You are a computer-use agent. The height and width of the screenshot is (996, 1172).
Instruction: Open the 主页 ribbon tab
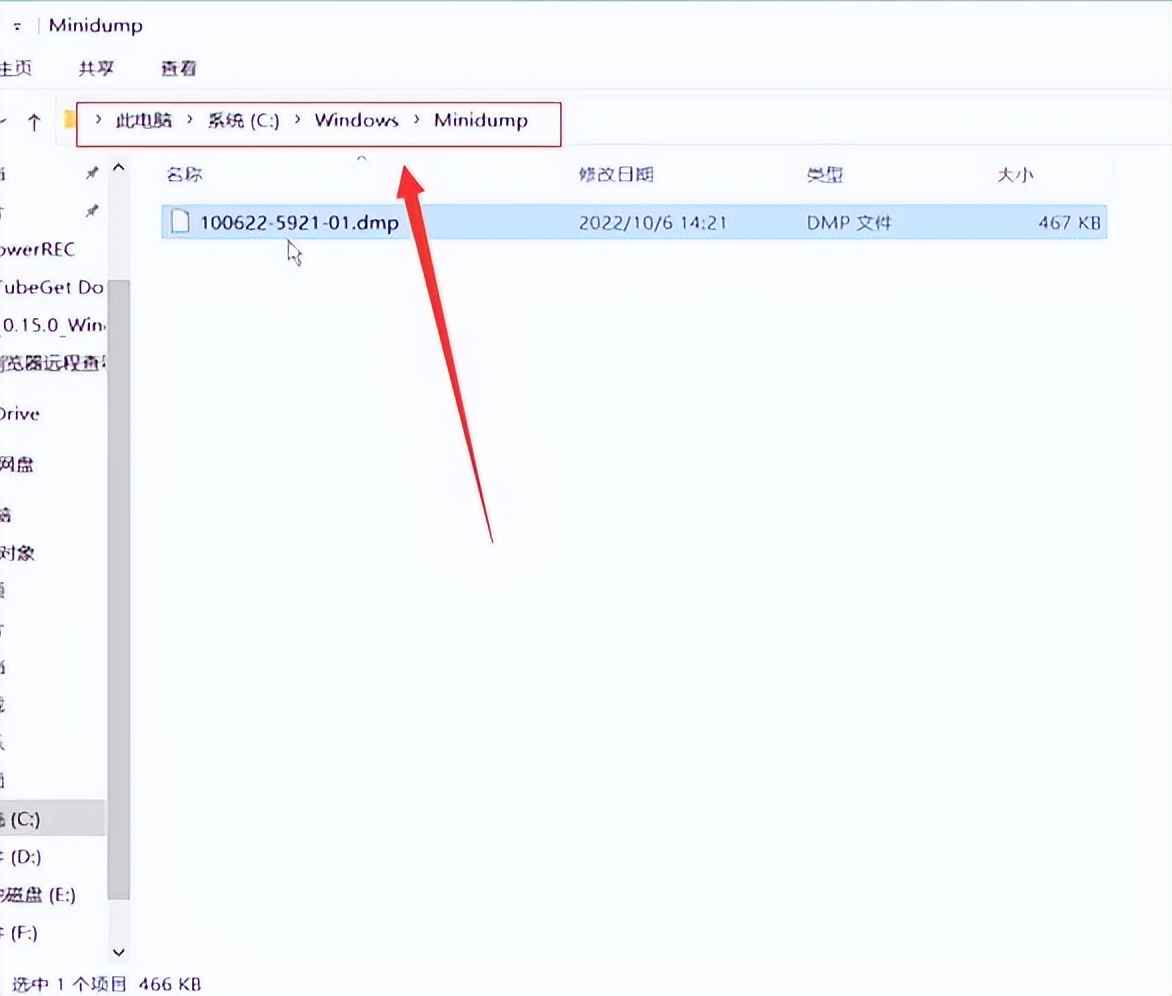click(16, 69)
